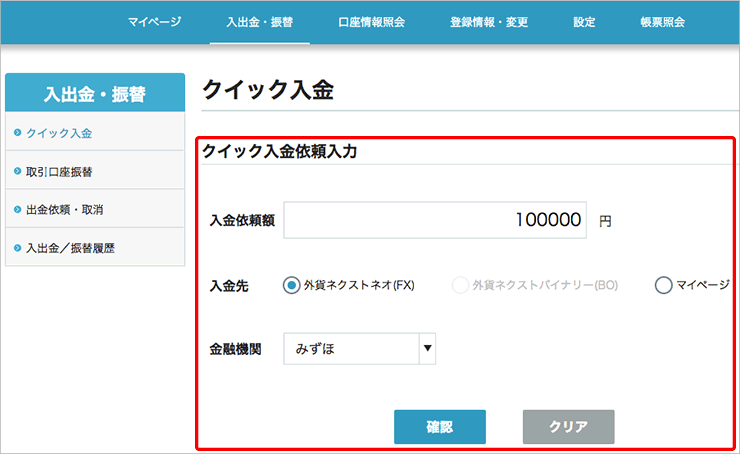The image size is (740, 454).
Task: Click bullet icon beside 取引口座振替
Action: coord(18,171)
